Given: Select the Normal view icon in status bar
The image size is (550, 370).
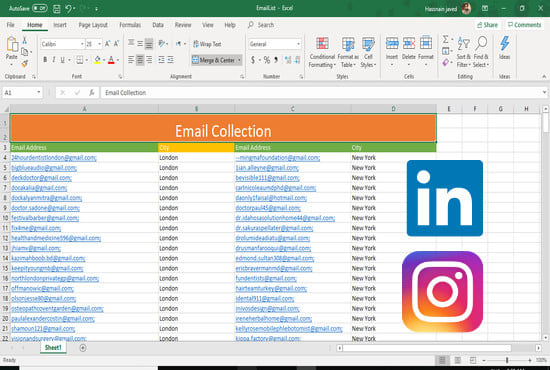Looking at the screenshot, I should click(x=442, y=360).
